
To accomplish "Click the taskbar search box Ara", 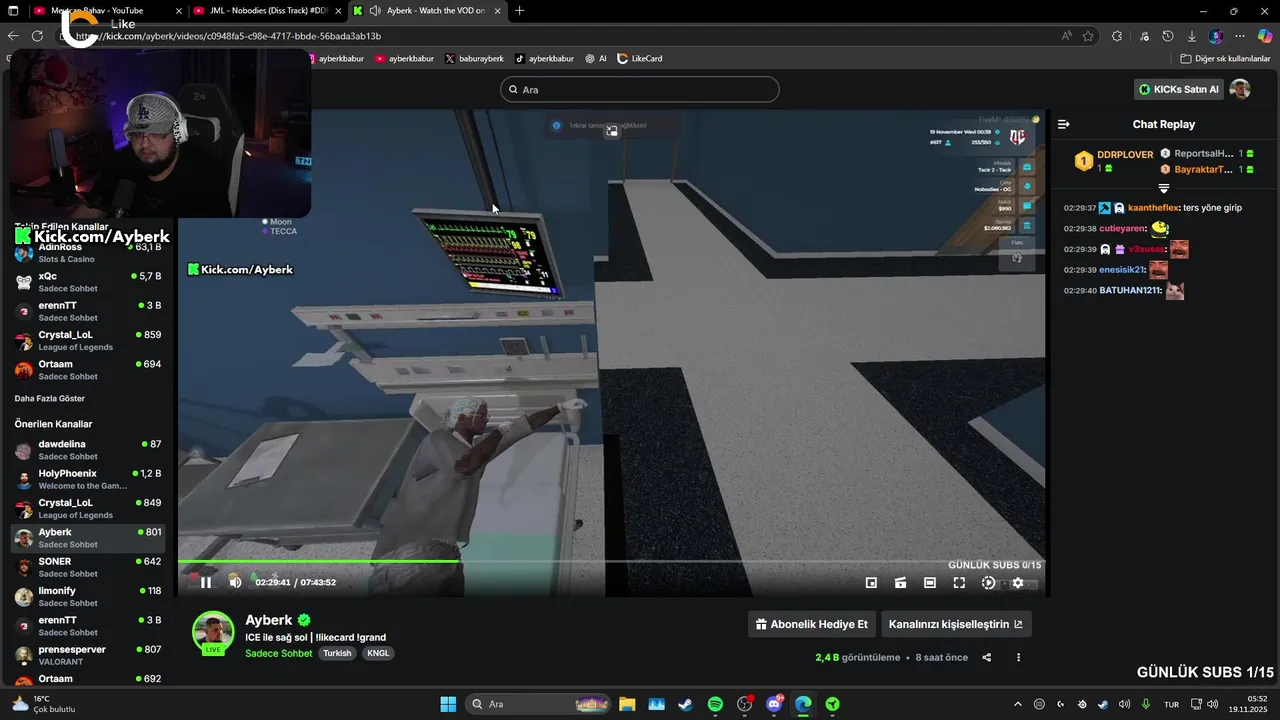I will 540,704.
